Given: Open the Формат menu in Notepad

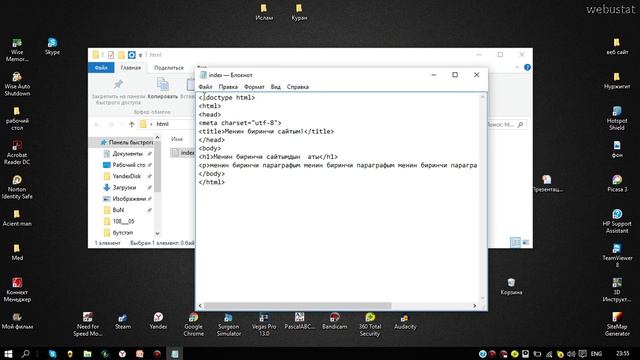Looking at the screenshot, I should click(x=254, y=87).
